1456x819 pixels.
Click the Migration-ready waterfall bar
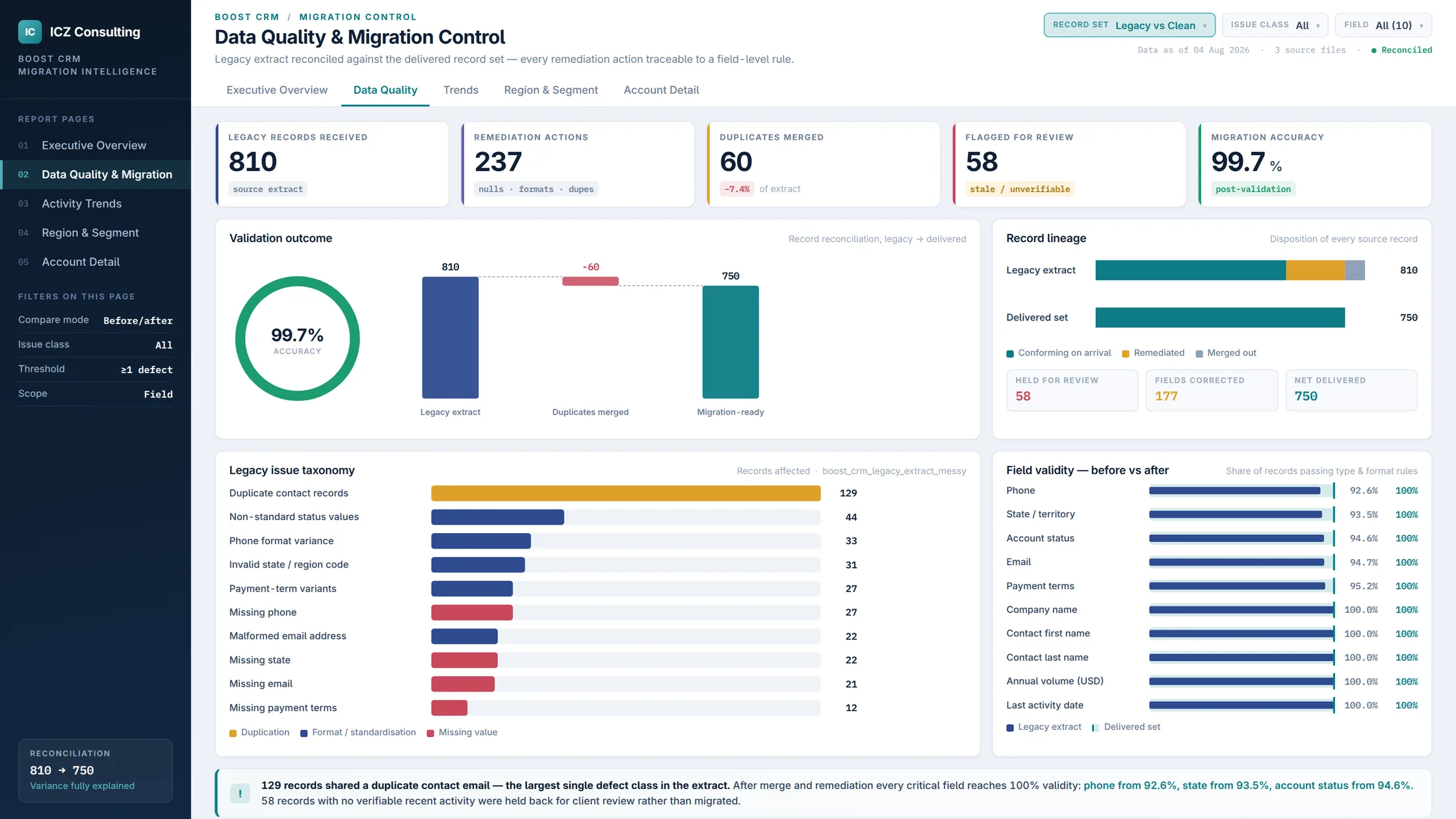click(x=731, y=342)
